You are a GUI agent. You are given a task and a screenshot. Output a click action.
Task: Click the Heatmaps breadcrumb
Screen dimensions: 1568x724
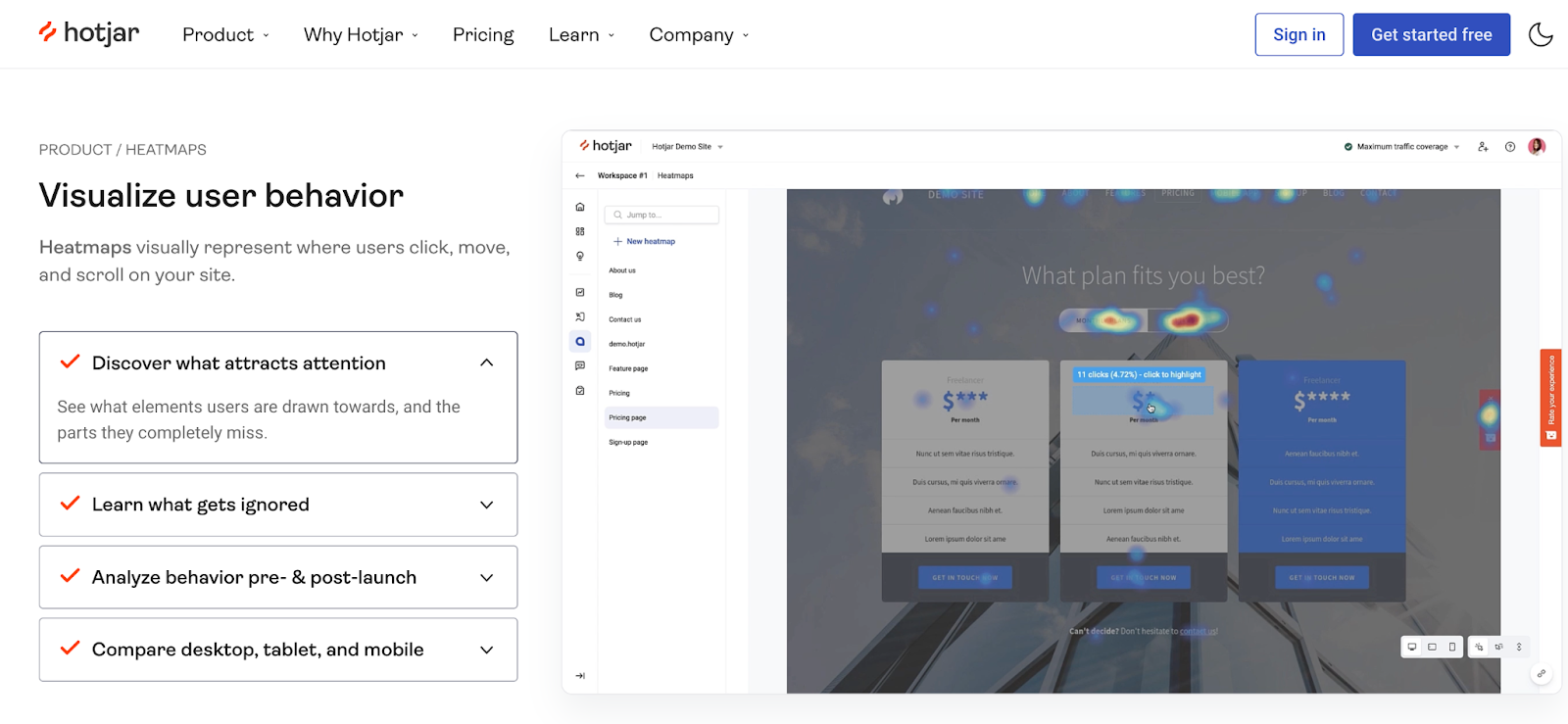coord(675,175)
